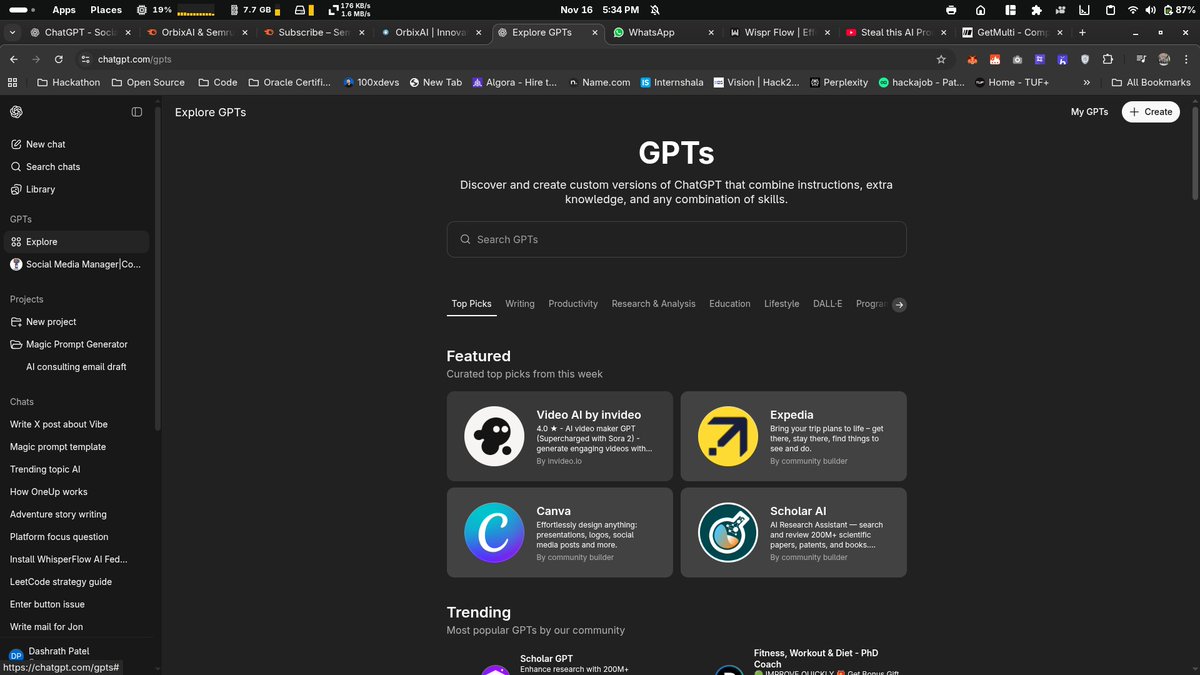1200x675 pixels.
Task: Open the Chrome extensions puzzle icon
Action: [x=1107, y=59]
